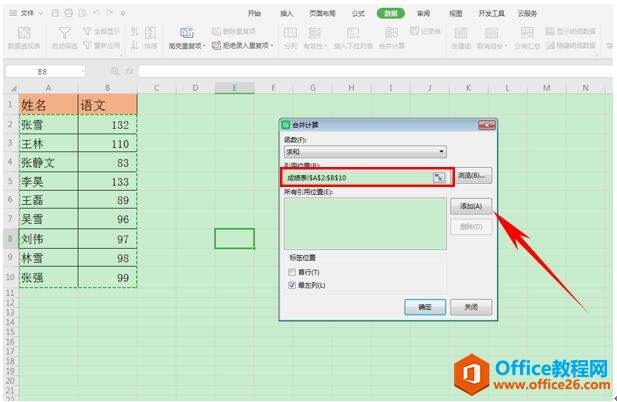Open the 文件 menu
Image resolution: width=617 pixels, height=402 pixels.
click(x=26, y=13)
